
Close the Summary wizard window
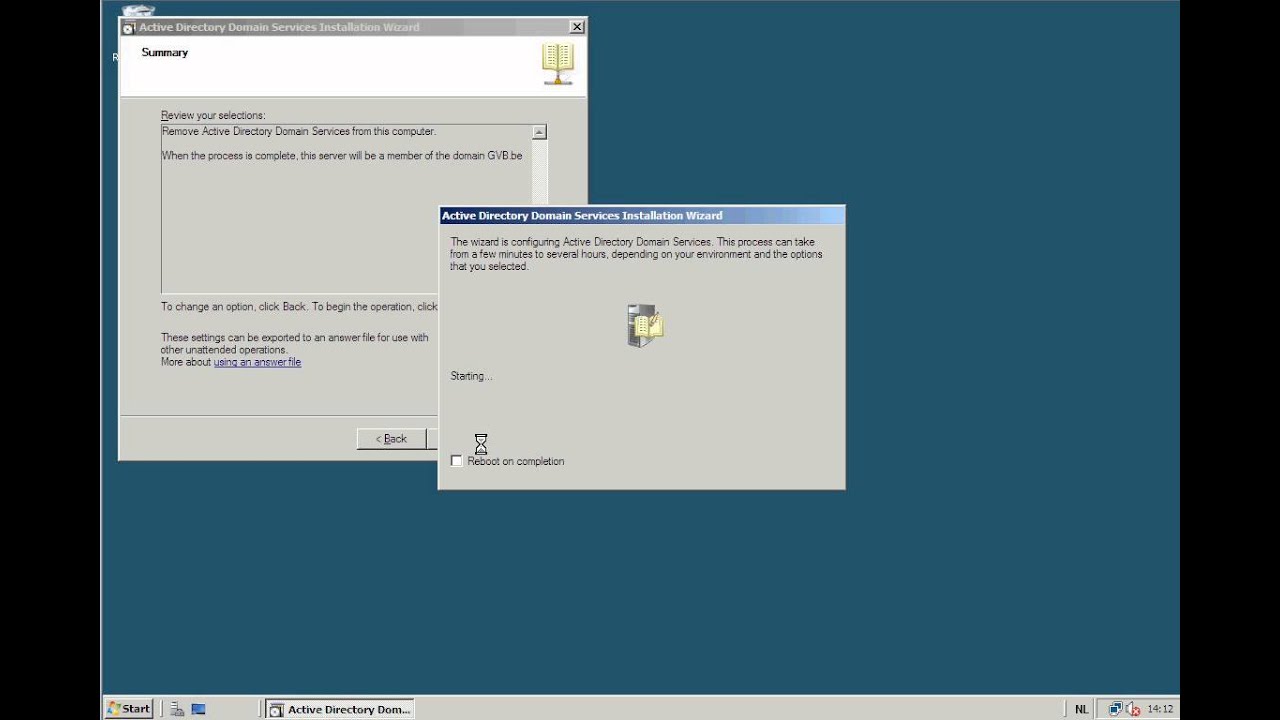point(576,27)
